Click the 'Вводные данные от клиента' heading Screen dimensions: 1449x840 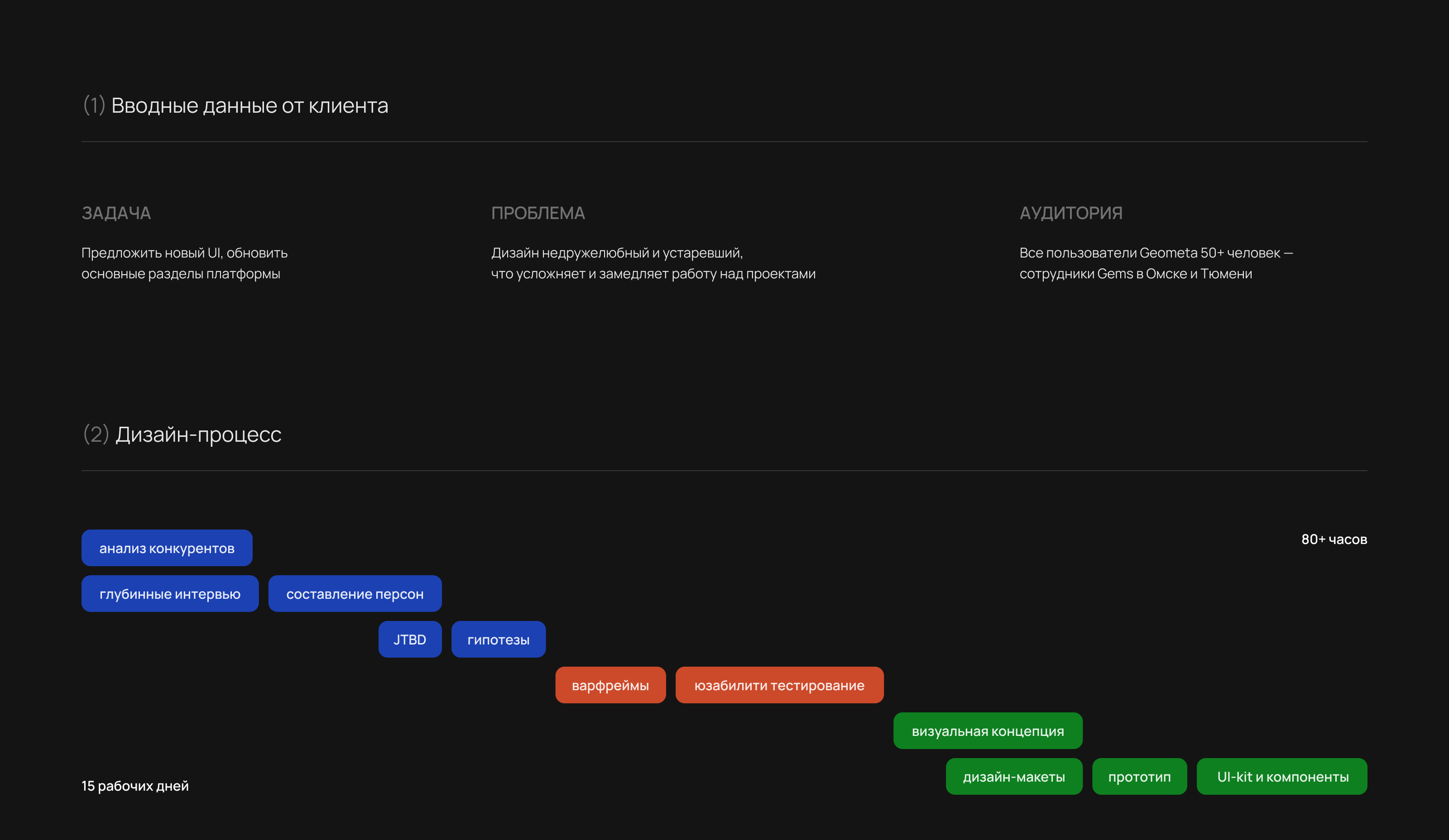pos(249,106)
